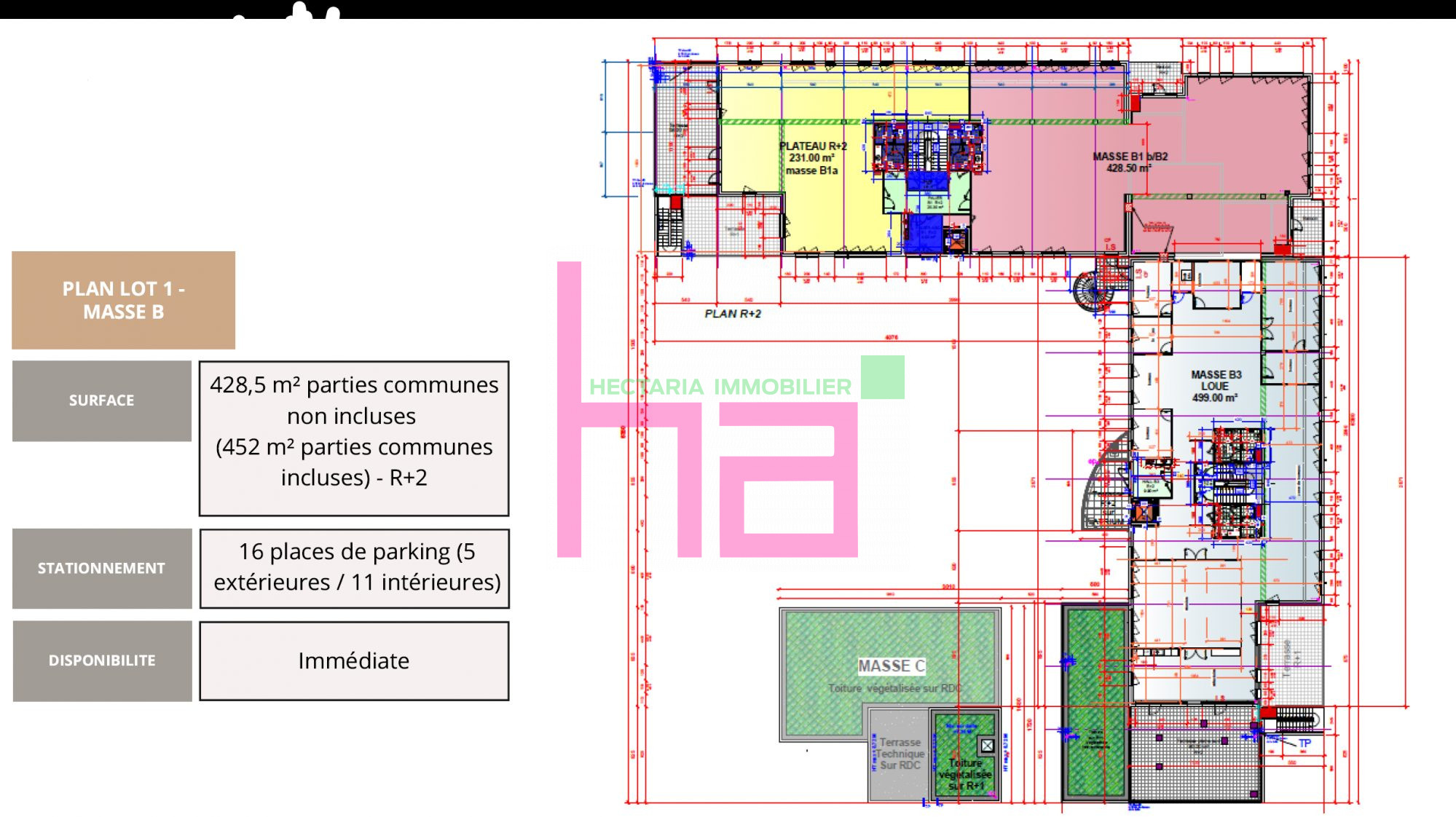
Task: Click the Terrasse Technique Sur RDC label
Action: (x=900, y=754)
